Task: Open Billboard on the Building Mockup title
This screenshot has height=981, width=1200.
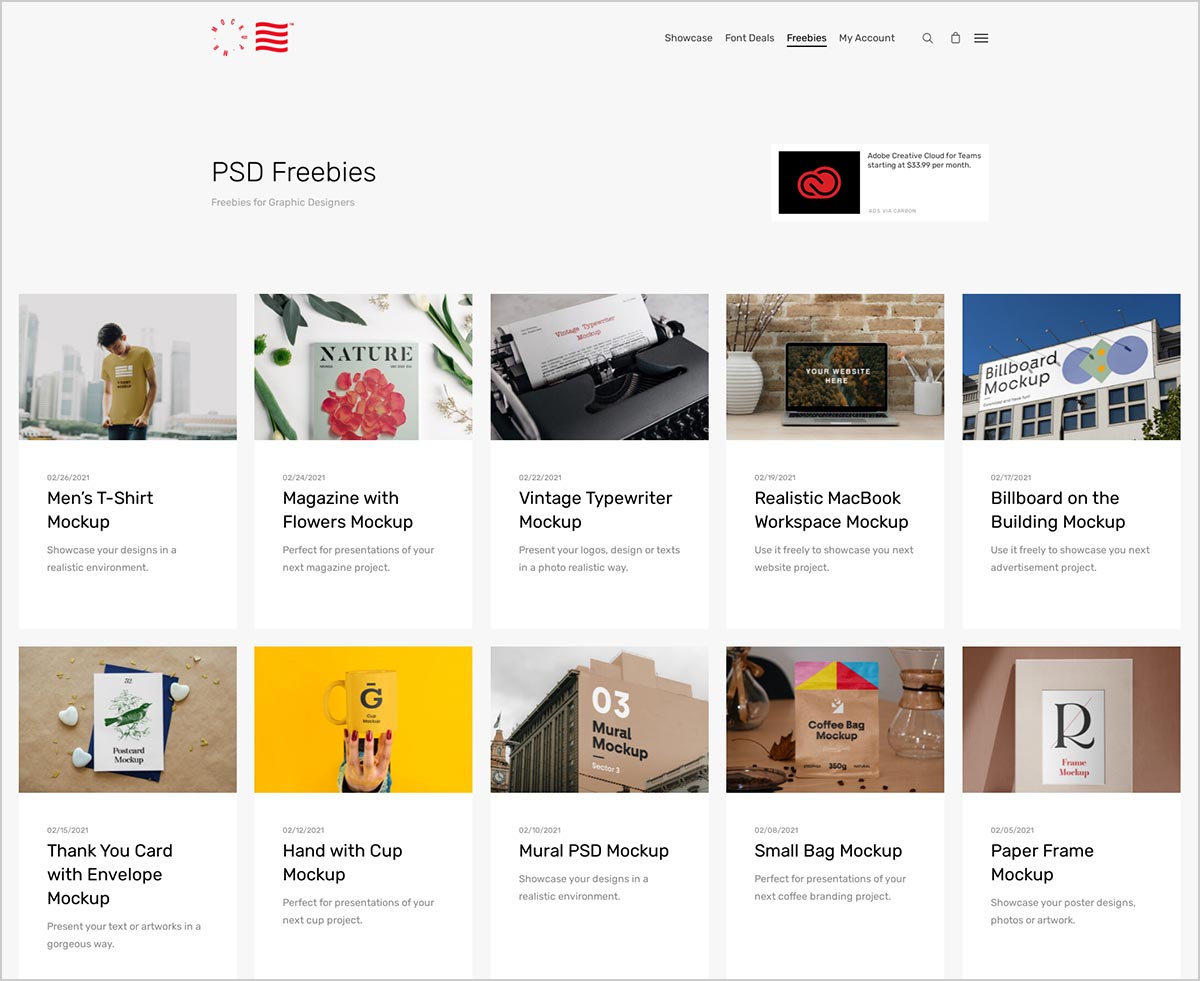Action: pyautogui.click(x=1058, y=510)
